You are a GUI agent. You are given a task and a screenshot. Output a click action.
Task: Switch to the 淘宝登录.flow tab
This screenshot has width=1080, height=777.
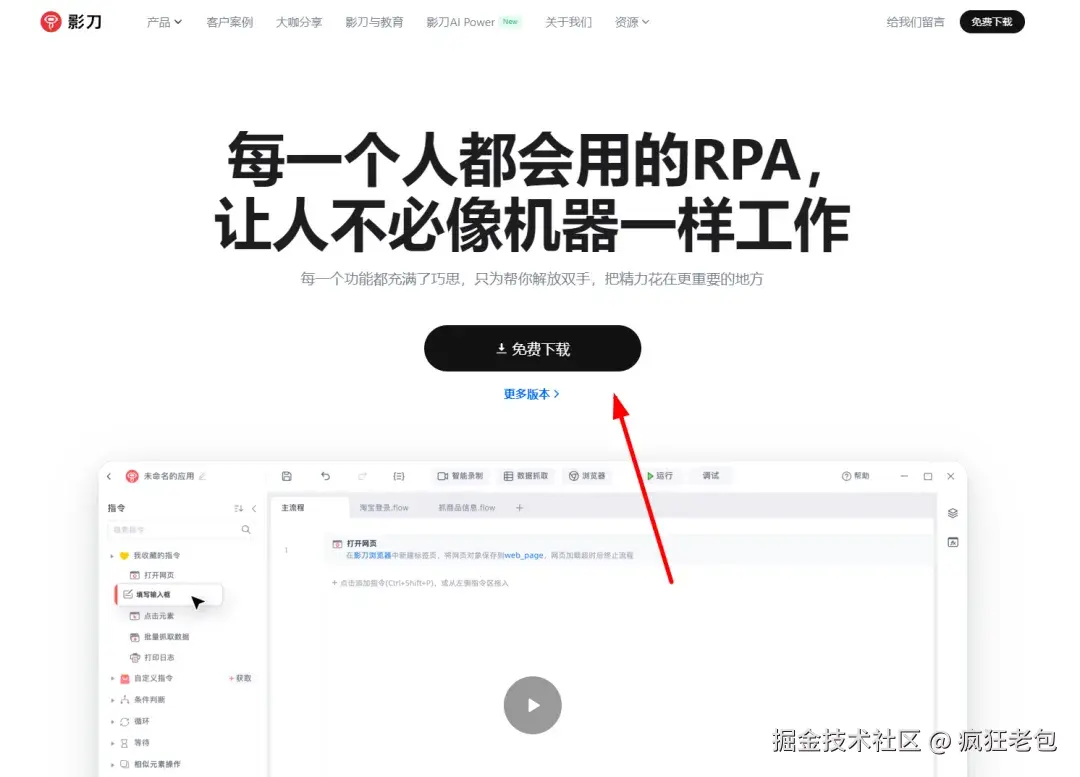pyautogui.click(x=385, y=508)
